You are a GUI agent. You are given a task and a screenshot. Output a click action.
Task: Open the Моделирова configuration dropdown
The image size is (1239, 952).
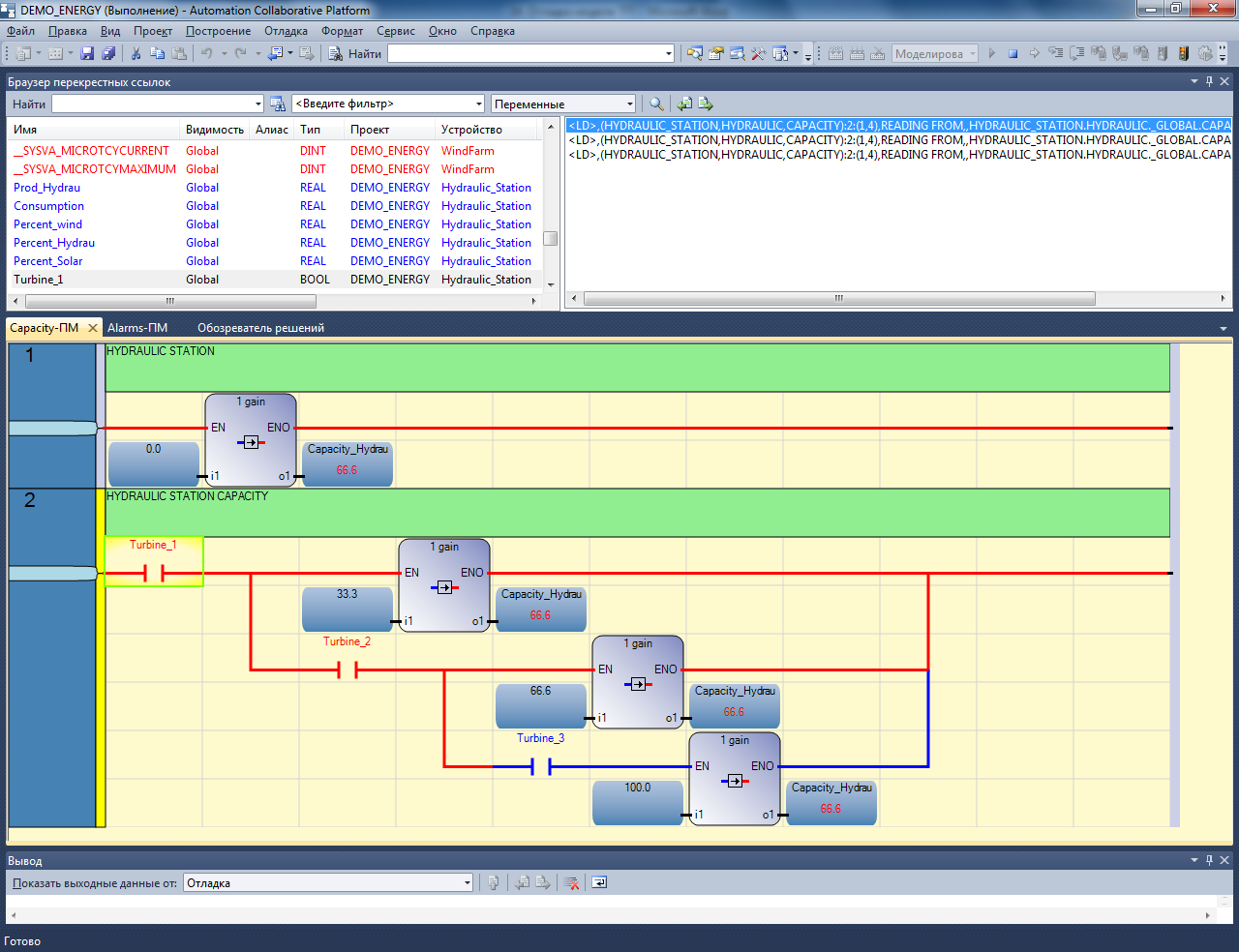pyautogui.click(x=973, y=54)
